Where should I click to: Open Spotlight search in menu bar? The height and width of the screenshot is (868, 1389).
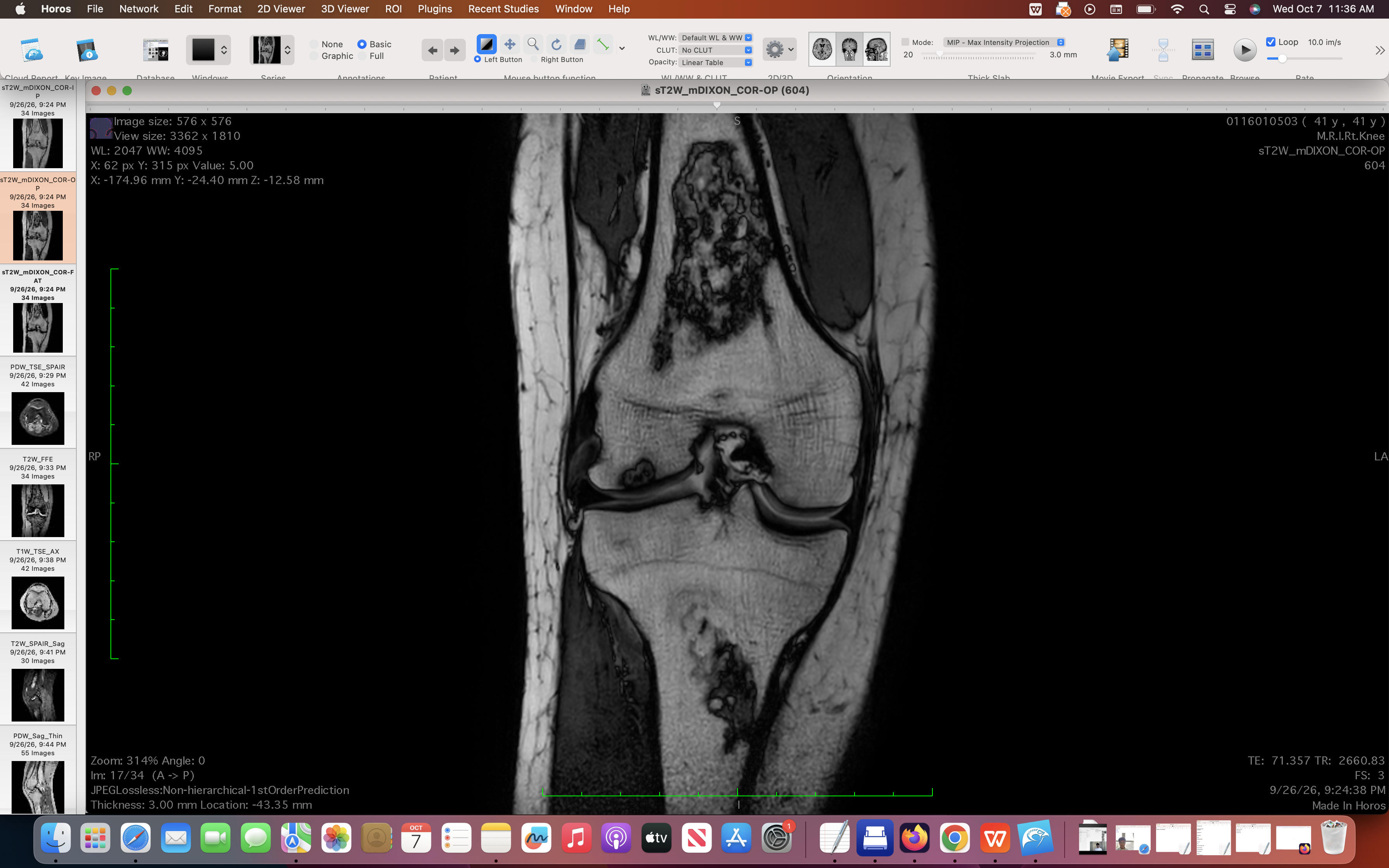tap(1204, 9)
